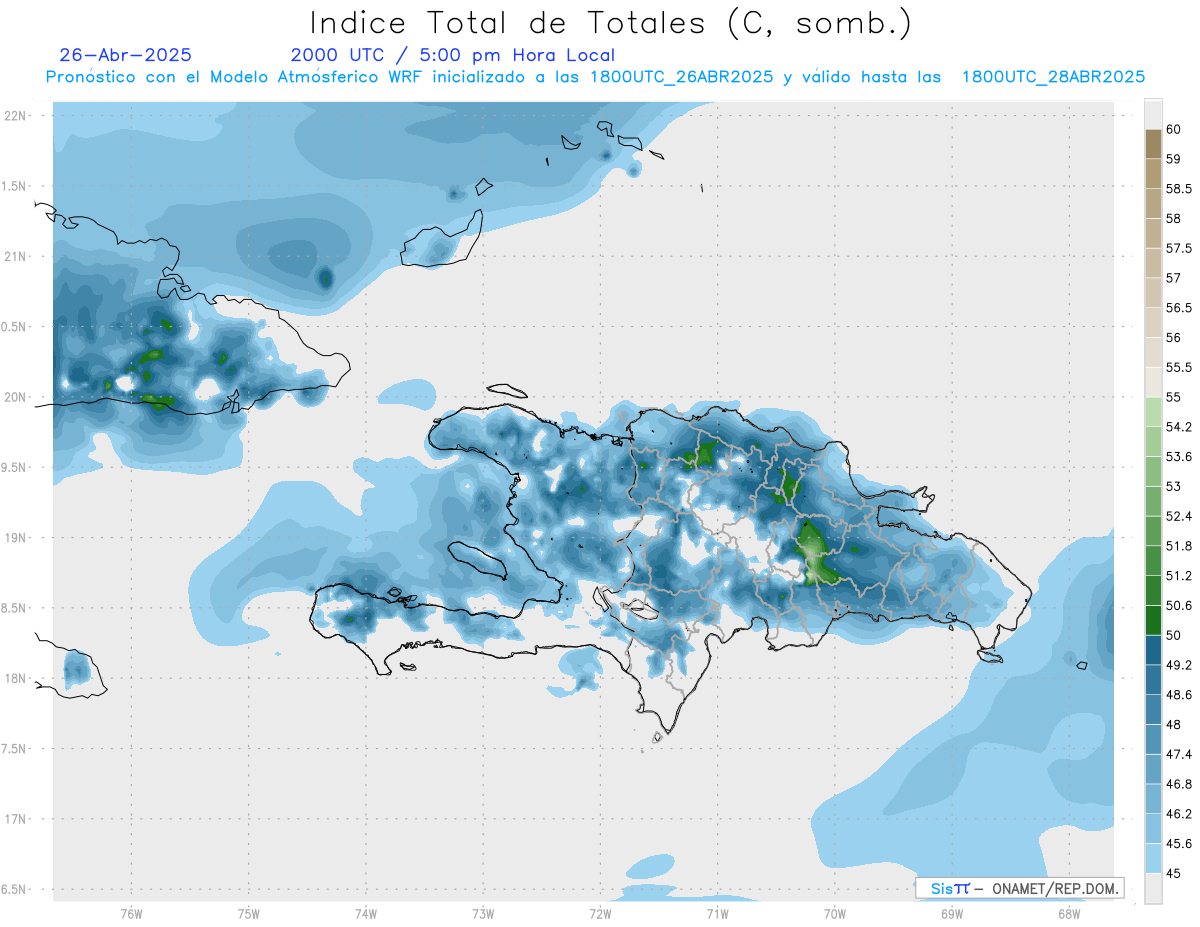This screenshot has width=1200, height=927.
Task: Click the 'SisTT – ONAMET/REP.DOM.' credit box
Action: tap(1020, 888)
